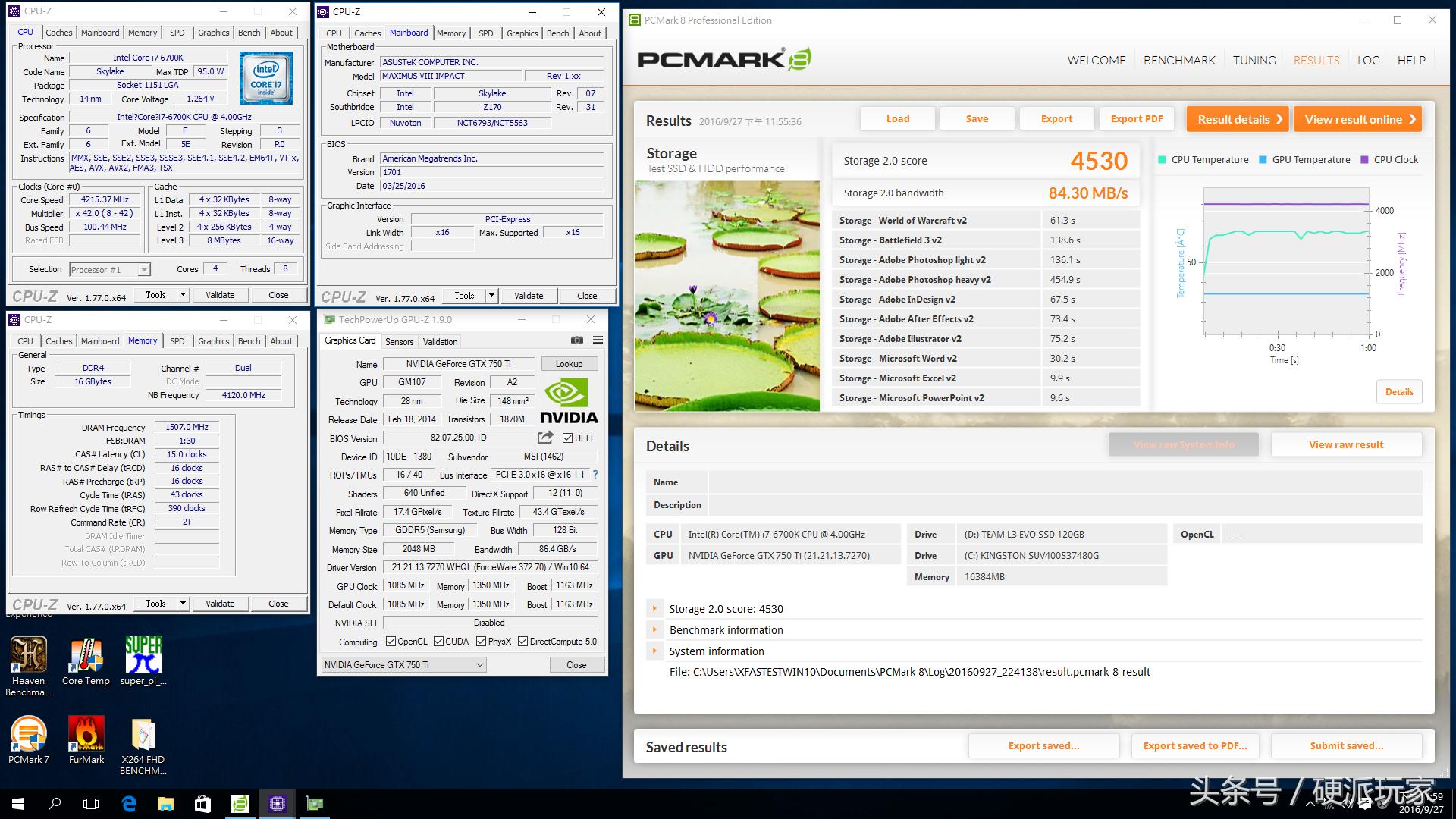Click the CPU Temperature legend color swatch
1456x819 pixels.
pos(1162,160)
